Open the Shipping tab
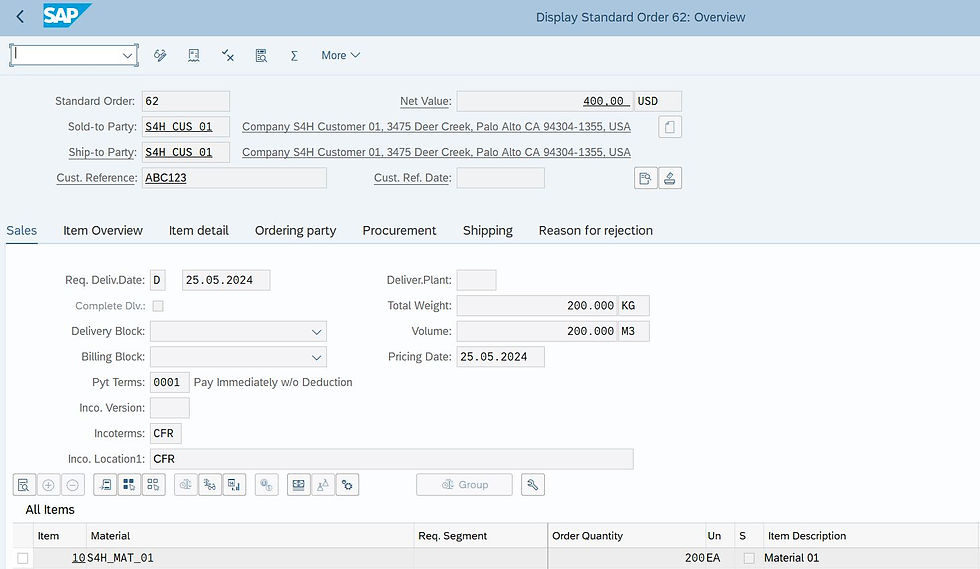Image resolution: width=980 pixels, height=569 pixels. (488, 231)
